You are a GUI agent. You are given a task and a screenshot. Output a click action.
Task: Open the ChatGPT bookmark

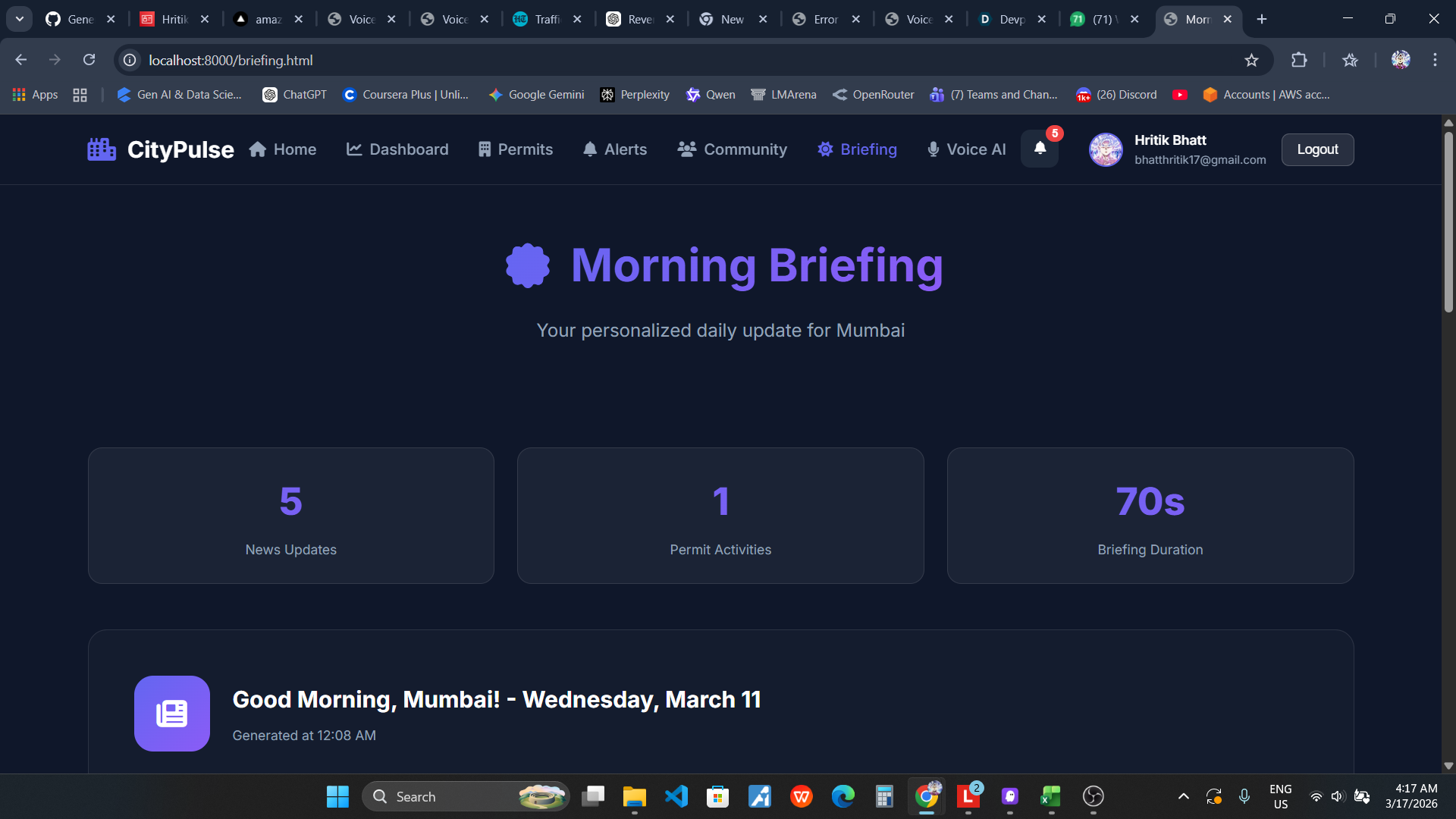(295, 95)
